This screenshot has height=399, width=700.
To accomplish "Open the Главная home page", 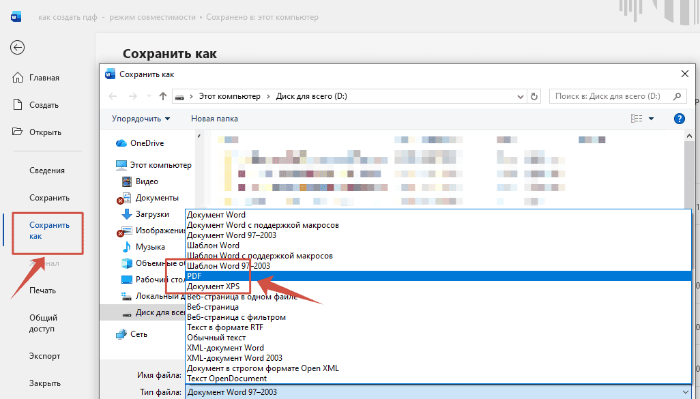I will click(44, 78).
